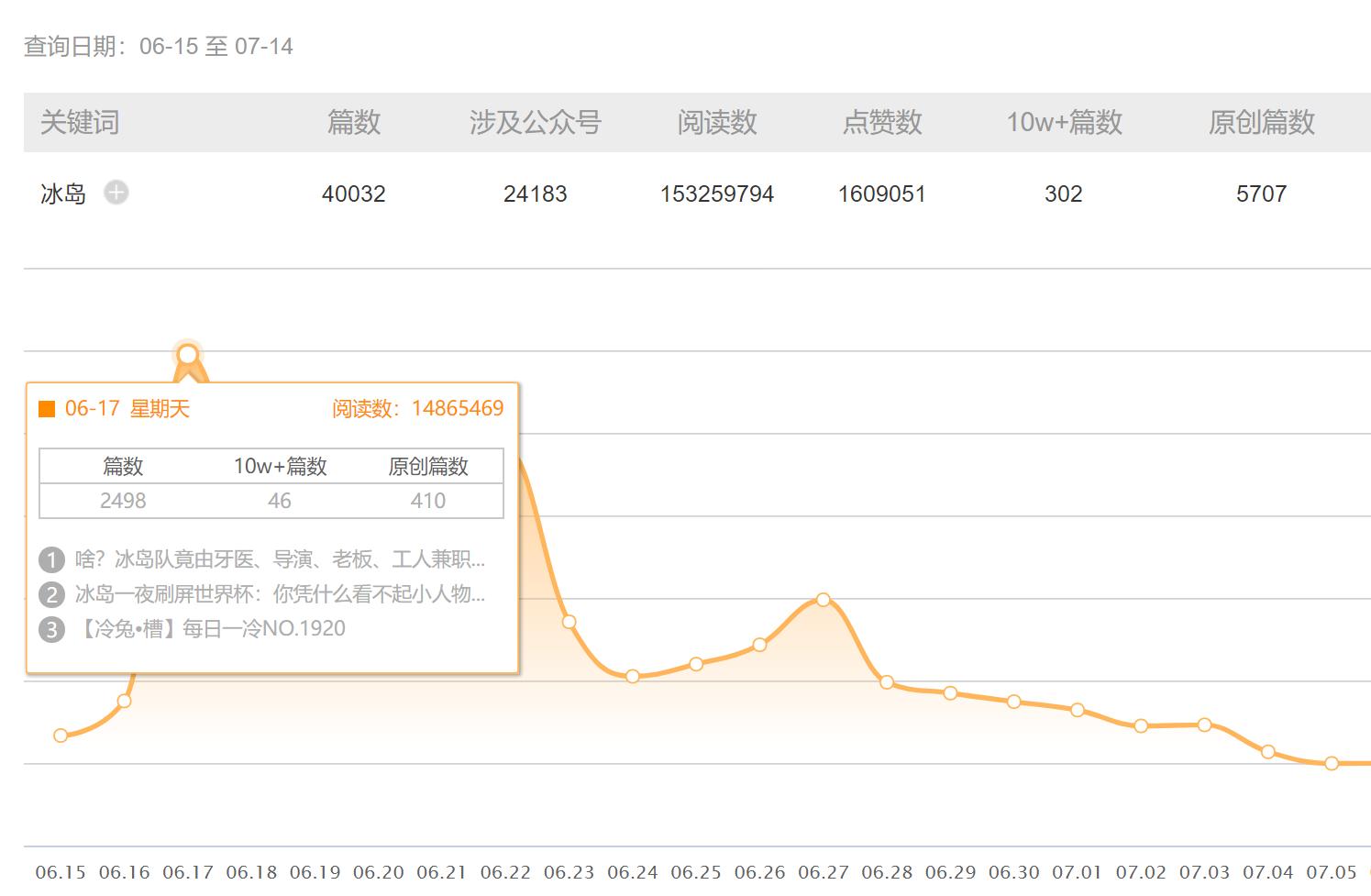
Task: Select the 06.16 data point on chart
Action: pos(125,702)
